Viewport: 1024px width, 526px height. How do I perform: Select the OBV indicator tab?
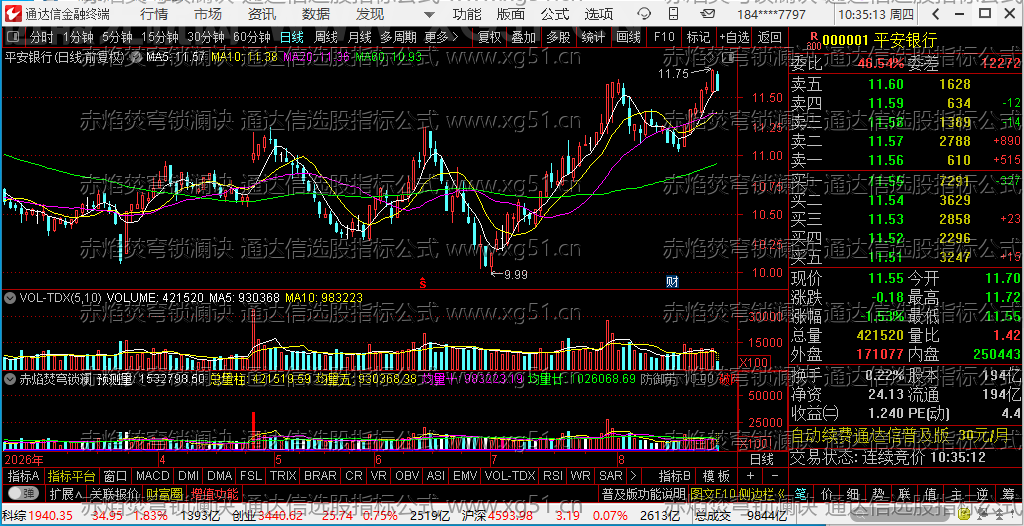click(408, 475)
